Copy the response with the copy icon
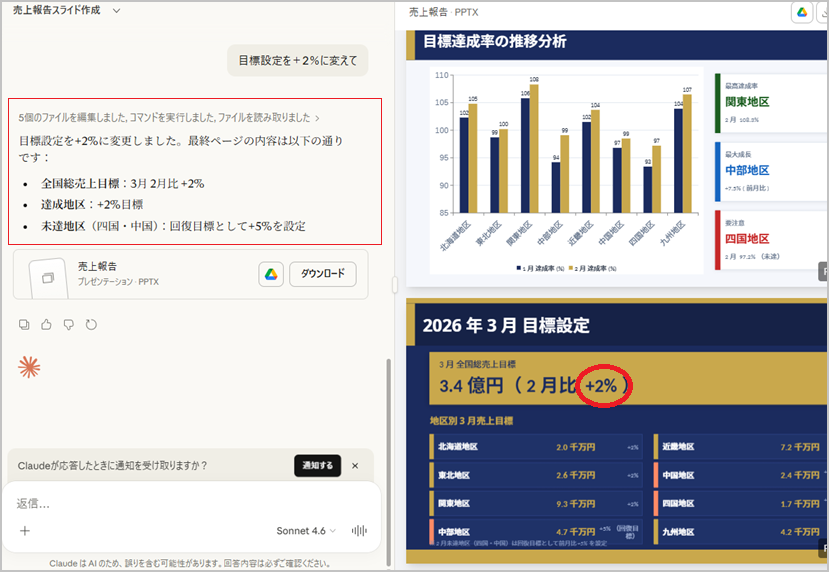Viewport: 829px width, 572px height. [25, 324]
